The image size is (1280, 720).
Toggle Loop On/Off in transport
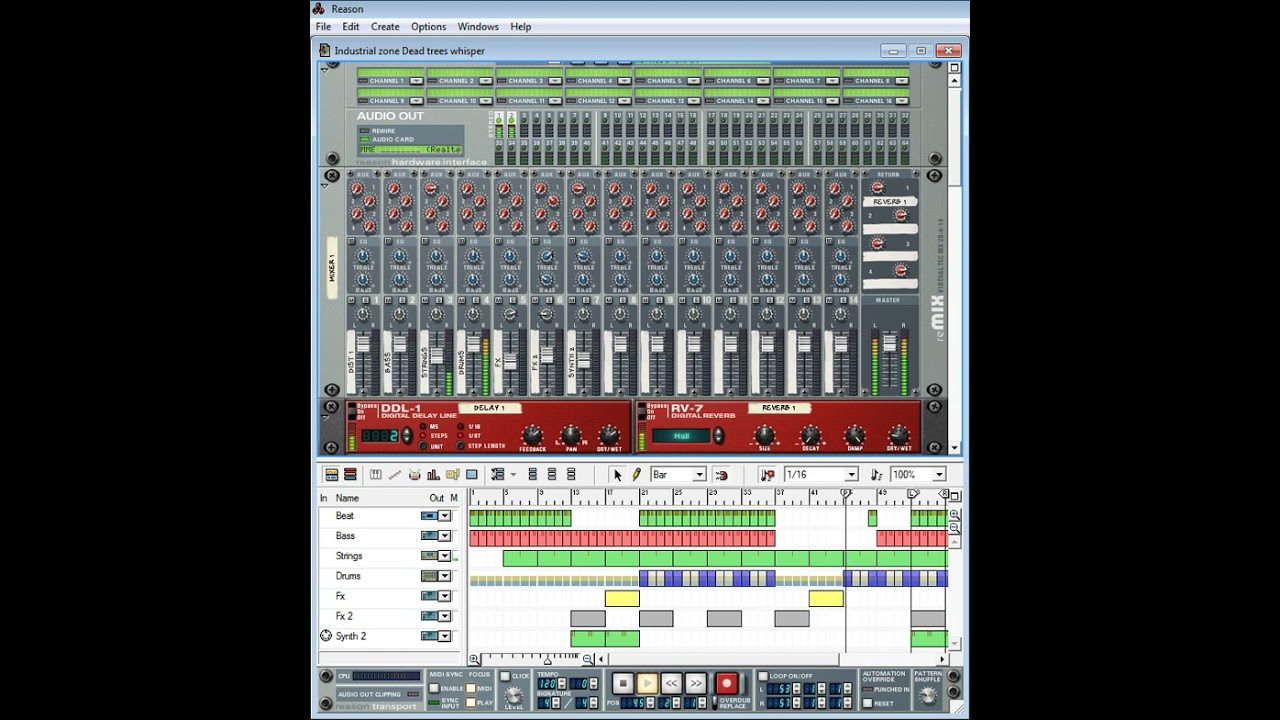coord(762,676)
